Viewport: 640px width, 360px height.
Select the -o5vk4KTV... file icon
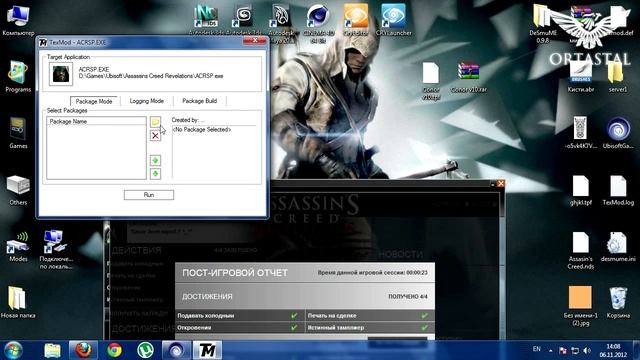[x=580, y=133]
